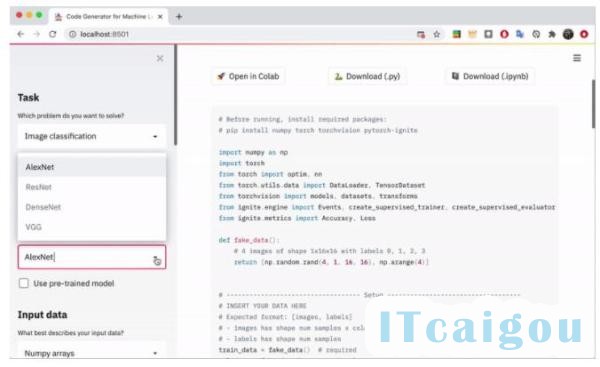The image size is (600, 367).
Task: Open the extensions puzzle icon
Action: coord(552,34)
